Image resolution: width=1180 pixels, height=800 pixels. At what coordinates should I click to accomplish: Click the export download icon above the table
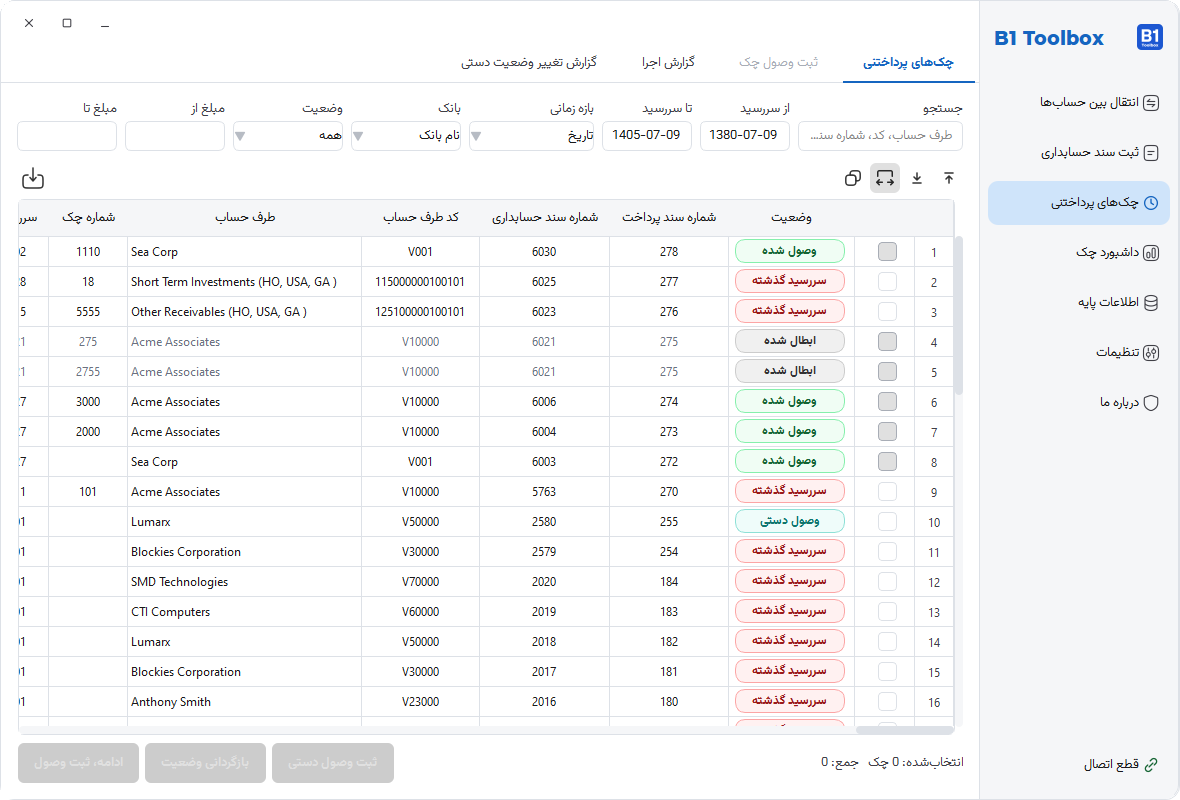(33, 178)
